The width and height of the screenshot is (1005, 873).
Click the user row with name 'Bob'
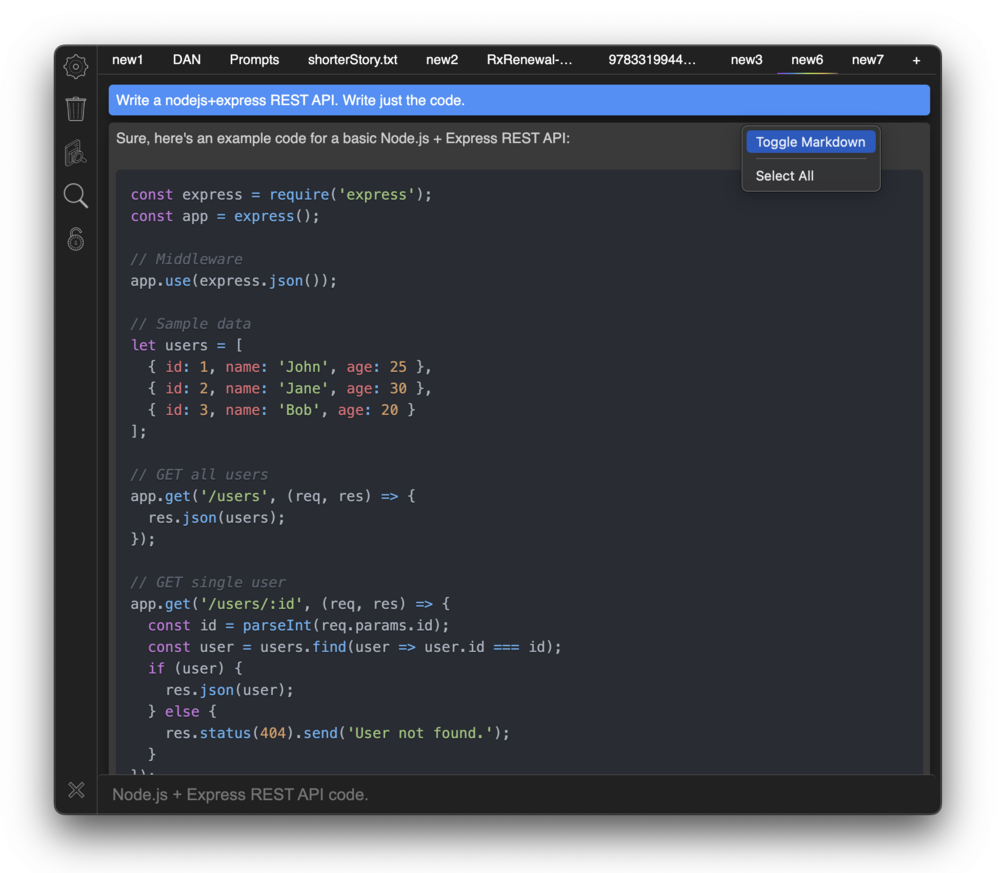point(281,410)
